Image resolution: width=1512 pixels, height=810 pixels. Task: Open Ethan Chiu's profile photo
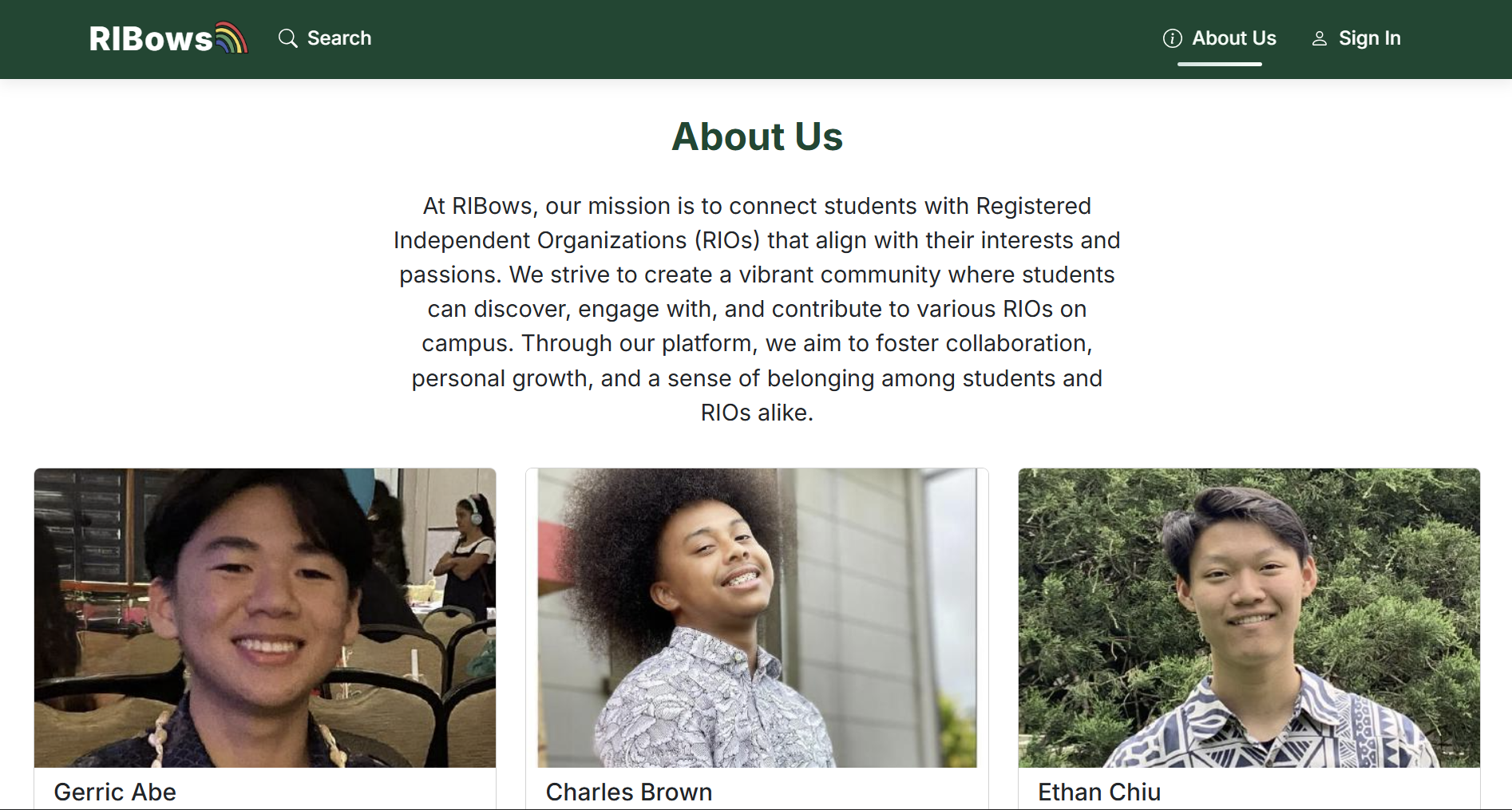point(1249,617)
